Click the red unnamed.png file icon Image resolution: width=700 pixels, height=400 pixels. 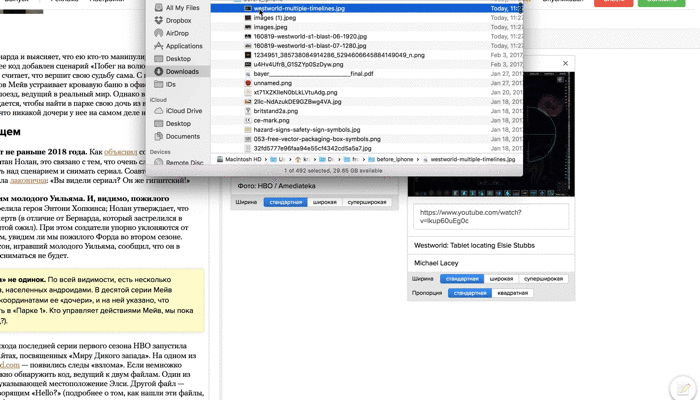point(248,83)
